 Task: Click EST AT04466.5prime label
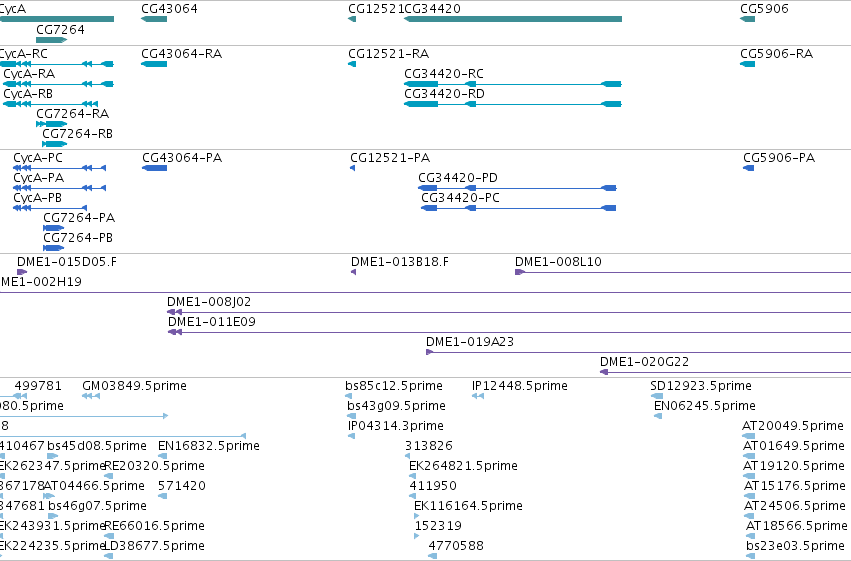point(94,486)
